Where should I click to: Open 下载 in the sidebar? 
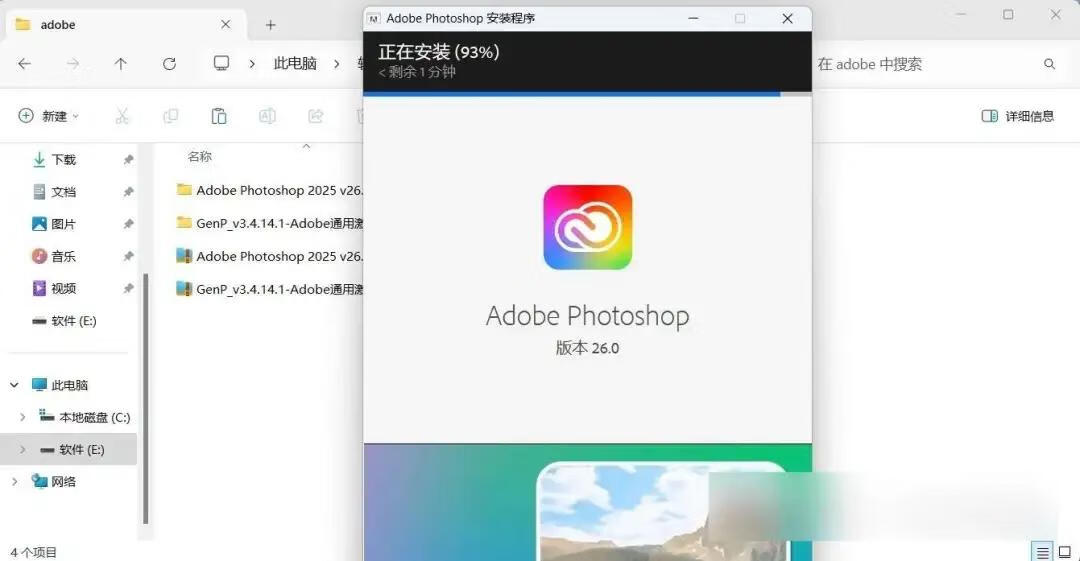63,160
